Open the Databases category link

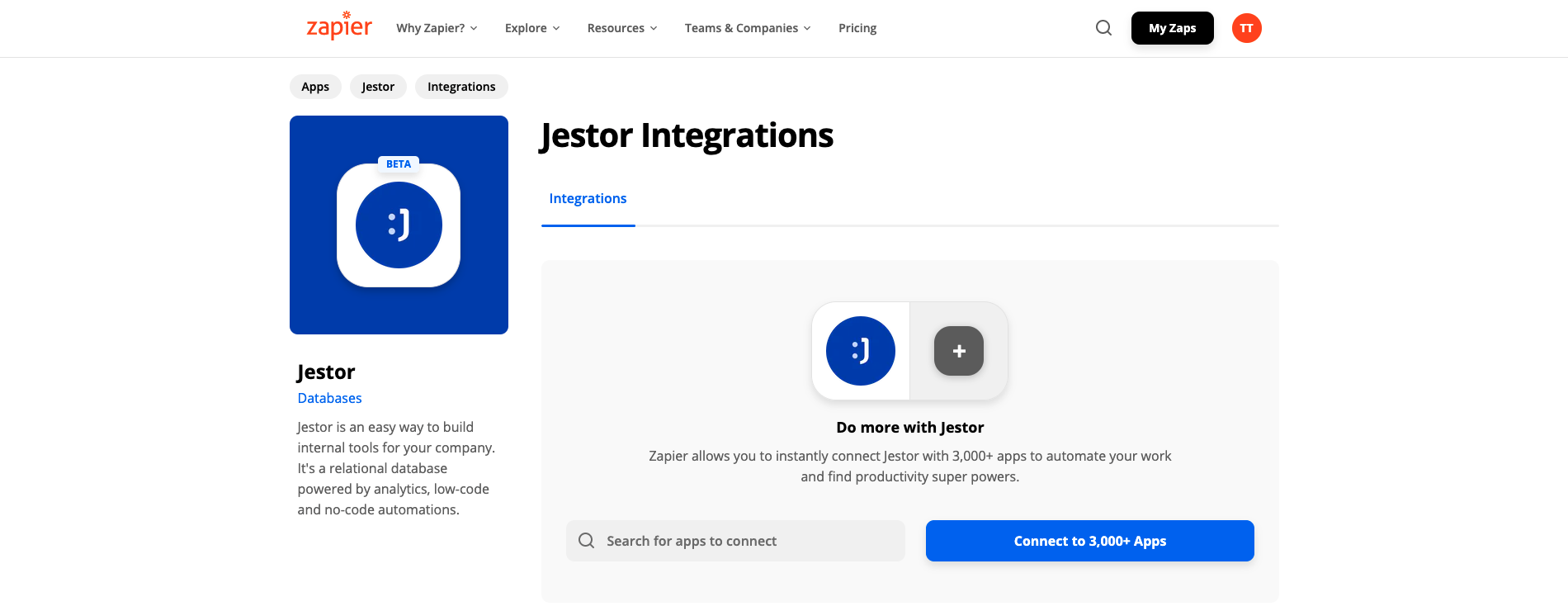tap(329, 398)
